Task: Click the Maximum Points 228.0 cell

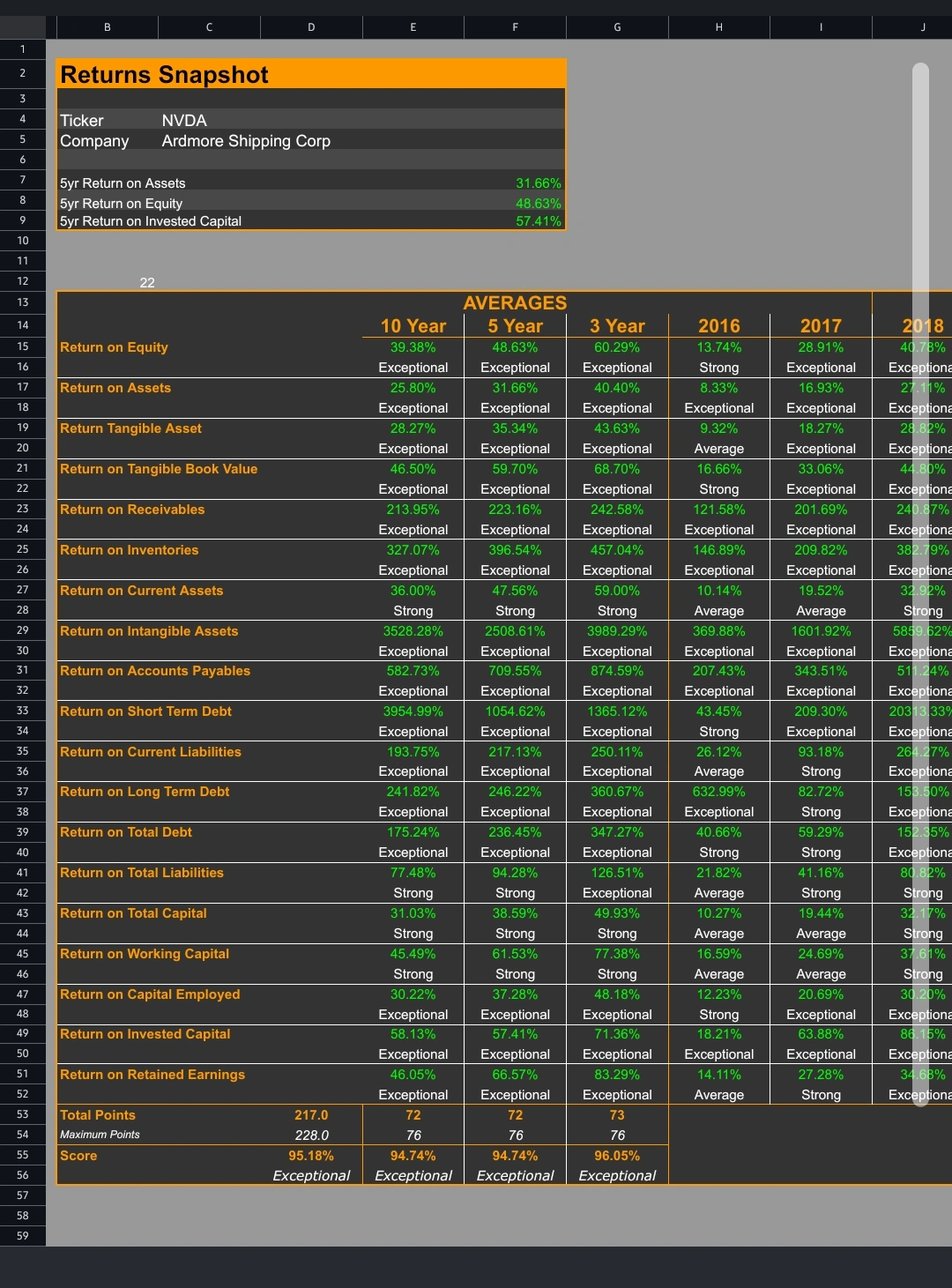Action: pos(311,1135)
